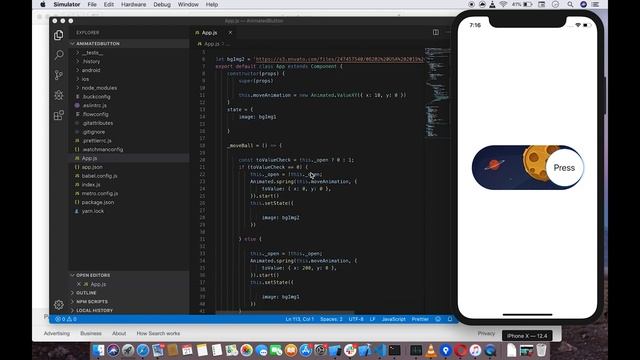Open Visual Studio Code from the Dock
Image resolution: width=640 pixels, height=360 pixels.
380,350
